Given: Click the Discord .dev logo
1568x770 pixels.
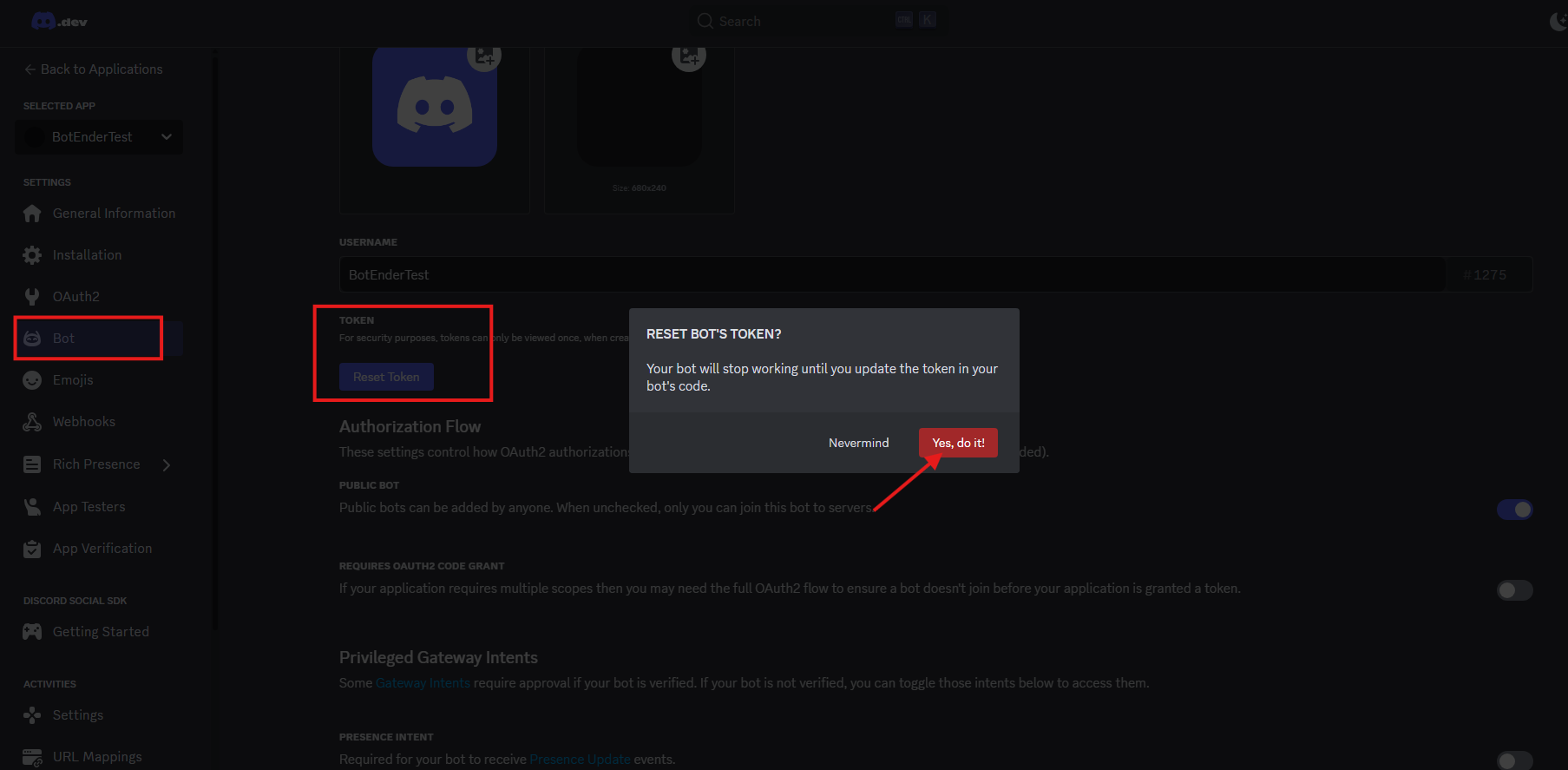Looking at the screenshot, I should pos(59,21).
